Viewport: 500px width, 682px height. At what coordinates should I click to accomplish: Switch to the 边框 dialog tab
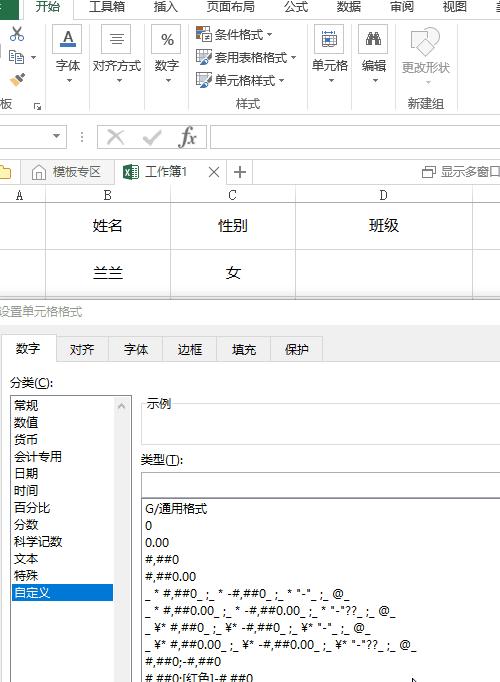(190, 349)
